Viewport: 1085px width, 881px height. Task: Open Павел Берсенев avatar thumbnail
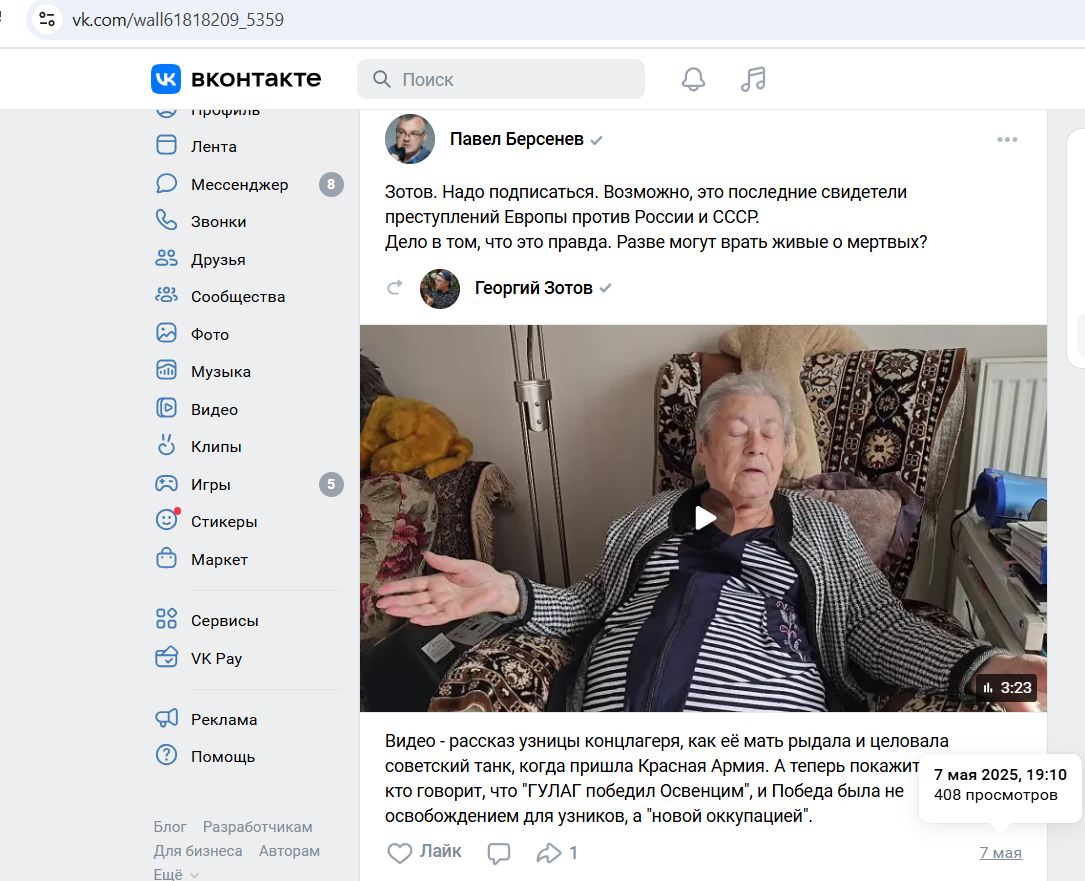click(410, 139)
